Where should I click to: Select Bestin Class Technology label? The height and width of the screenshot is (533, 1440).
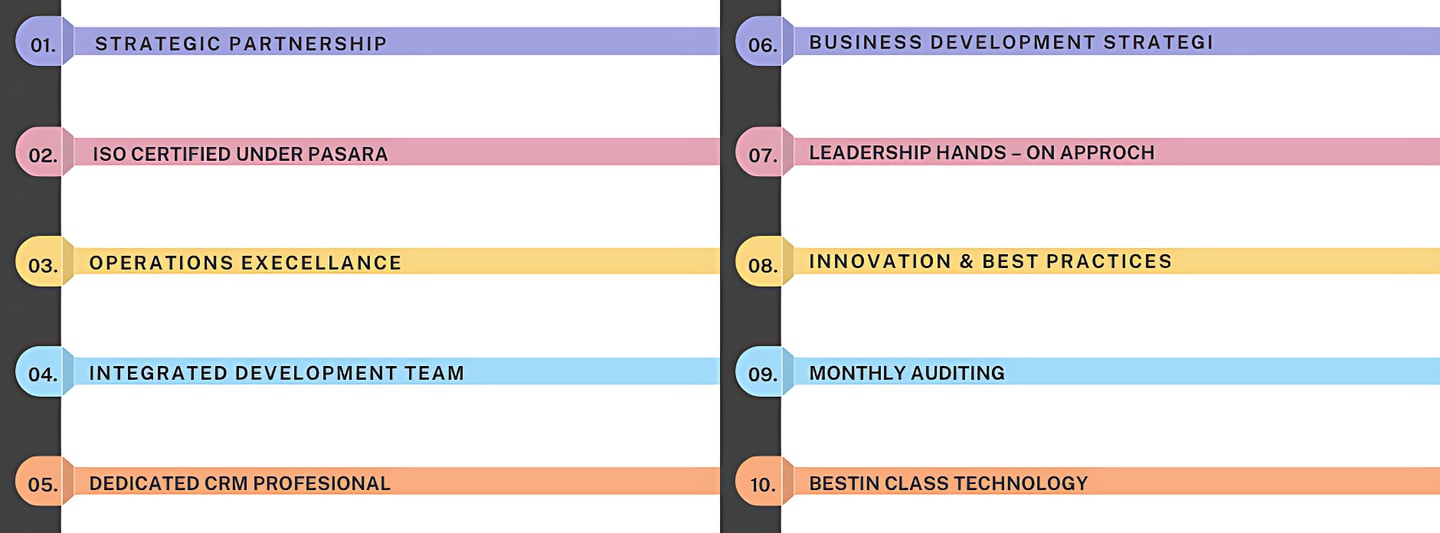(947, 483)
